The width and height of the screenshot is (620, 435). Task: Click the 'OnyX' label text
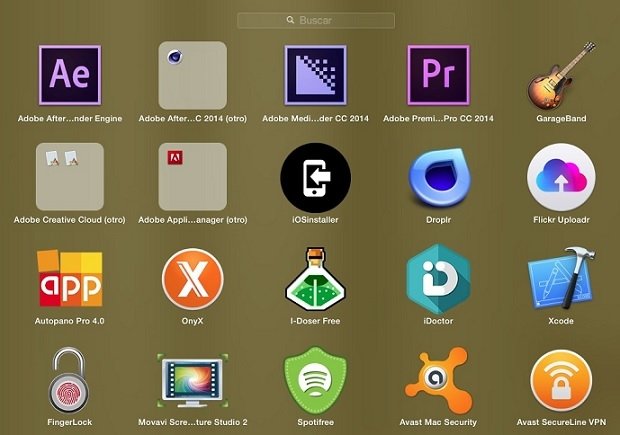click(192, 321)
